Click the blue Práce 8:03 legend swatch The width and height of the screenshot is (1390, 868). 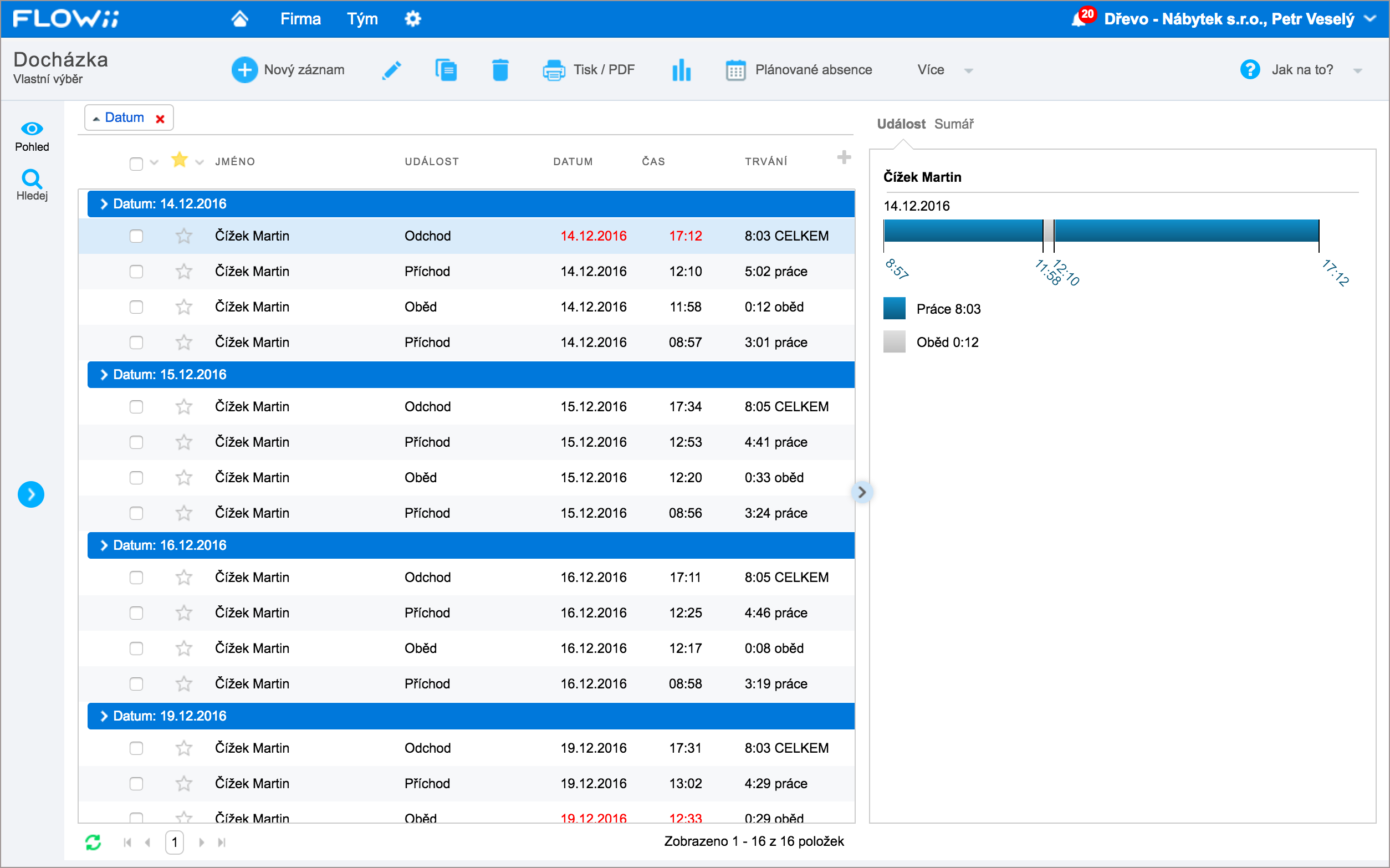pyautogui.click(x=894, y=308)
